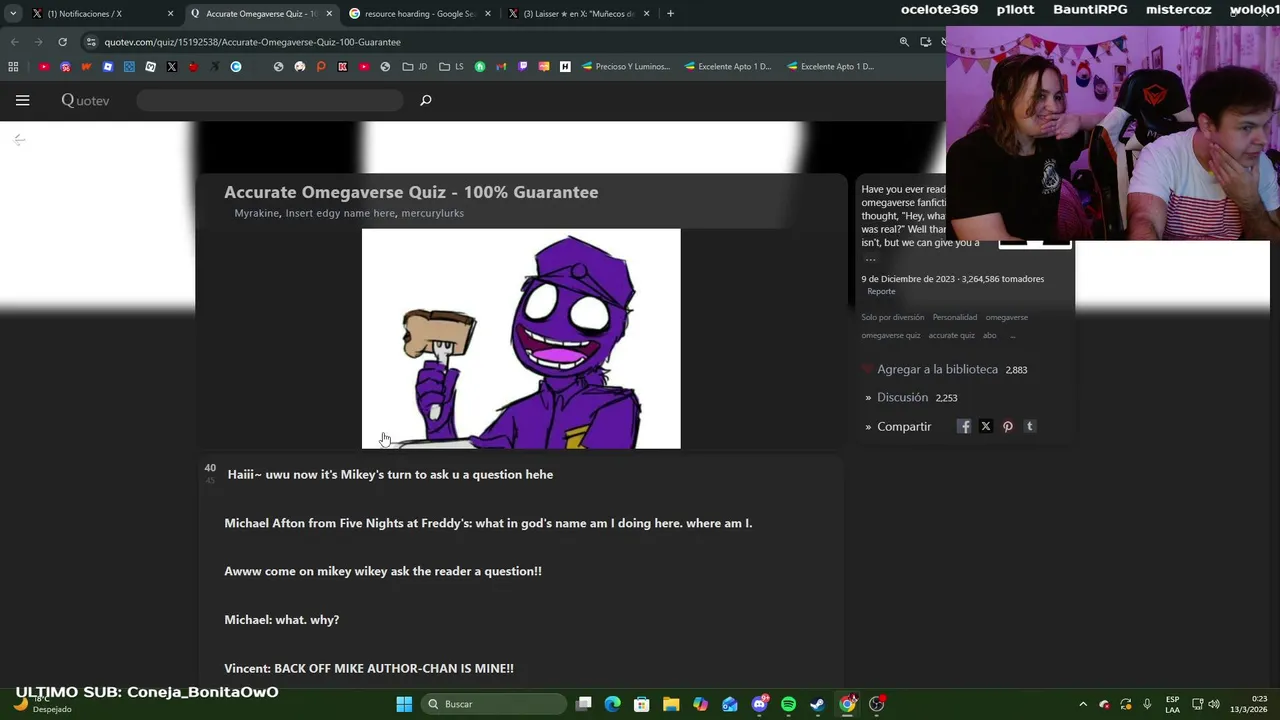This screenshot has width=1280, height=720.
Task: Close the Notificaciones / X tab
Action: [170, 14]
